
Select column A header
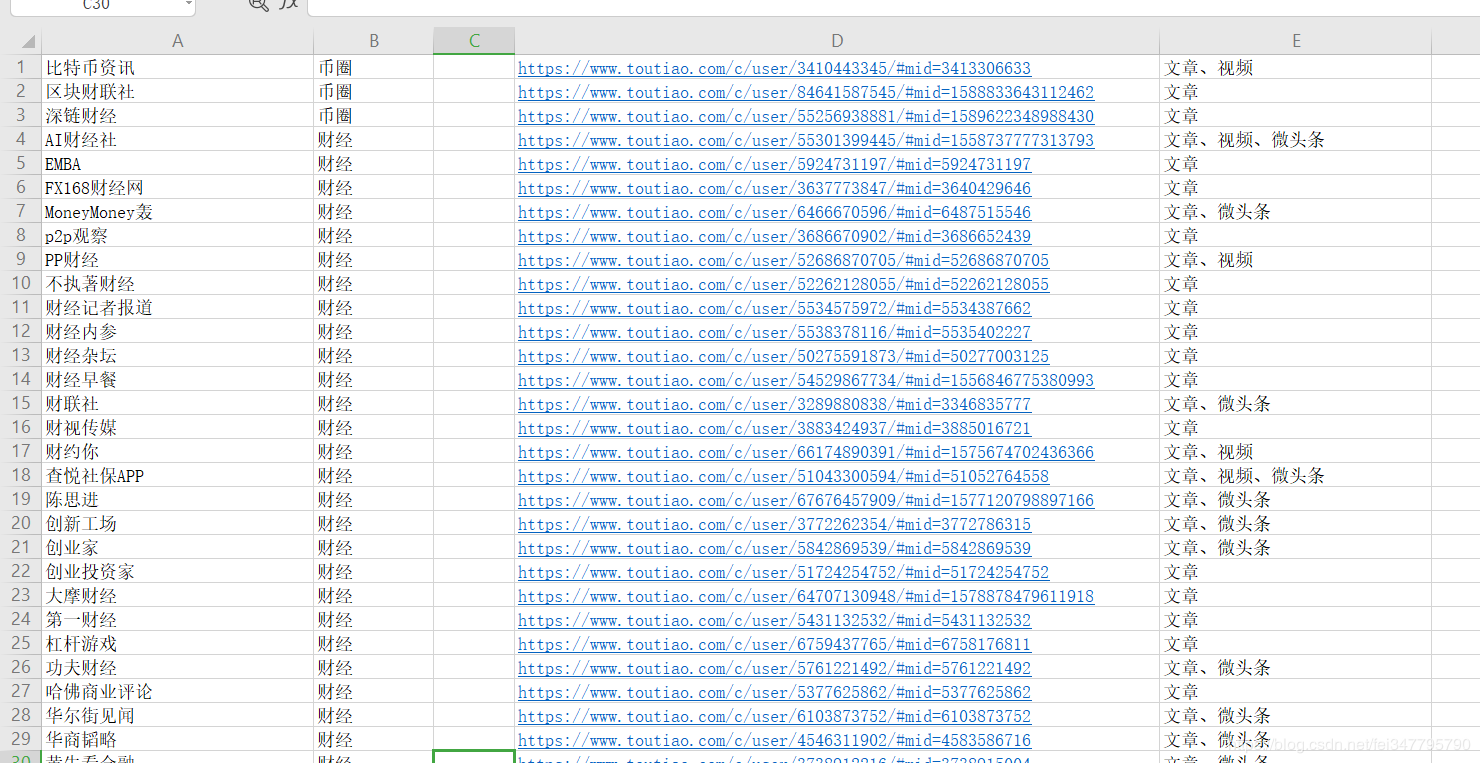[177, 41]
